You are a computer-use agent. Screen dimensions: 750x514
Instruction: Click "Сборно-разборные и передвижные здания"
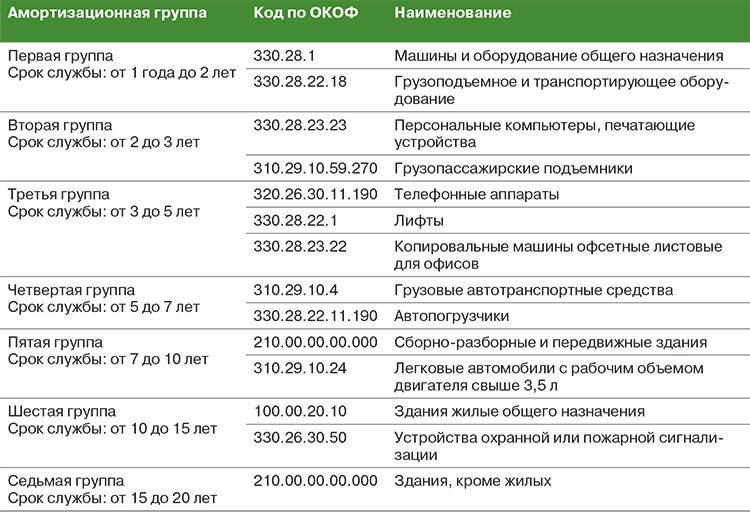(x=551, y=343)
